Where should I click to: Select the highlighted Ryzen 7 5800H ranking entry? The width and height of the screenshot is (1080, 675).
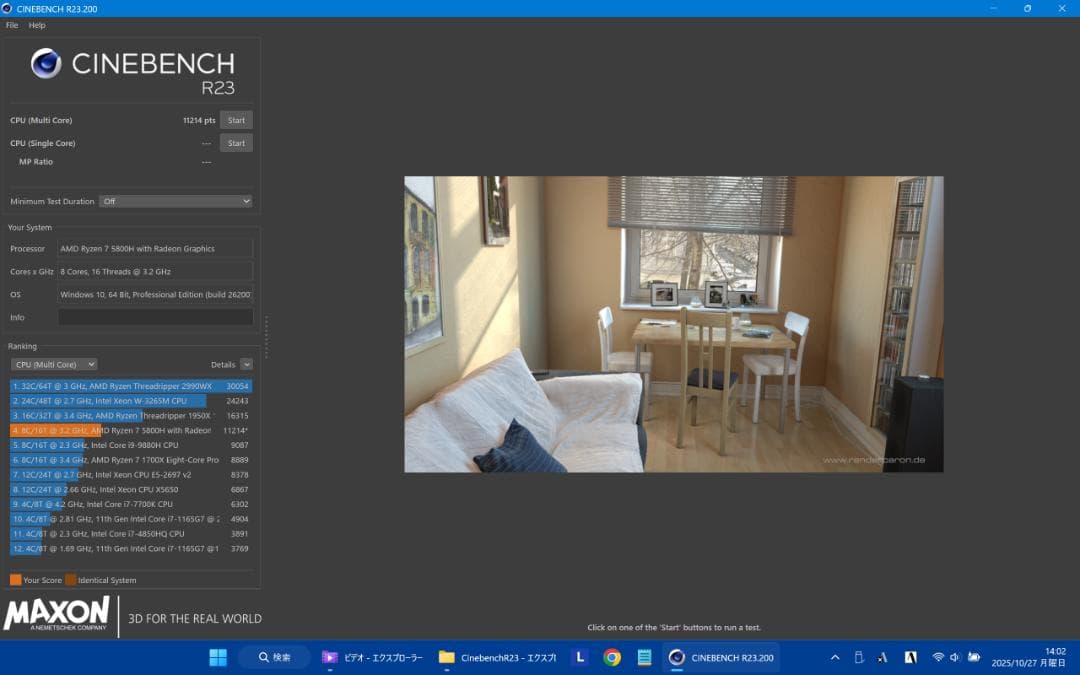point(130,430)
